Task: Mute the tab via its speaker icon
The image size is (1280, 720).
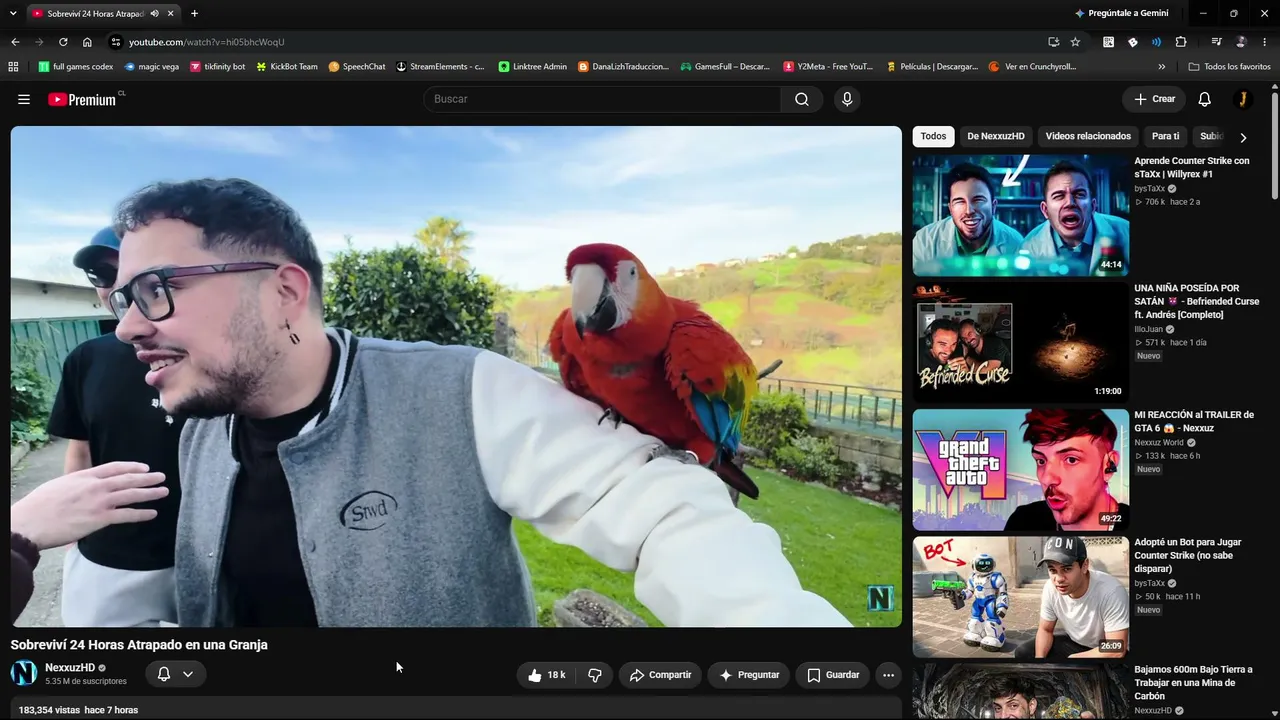Action: (x=155, y=14)
